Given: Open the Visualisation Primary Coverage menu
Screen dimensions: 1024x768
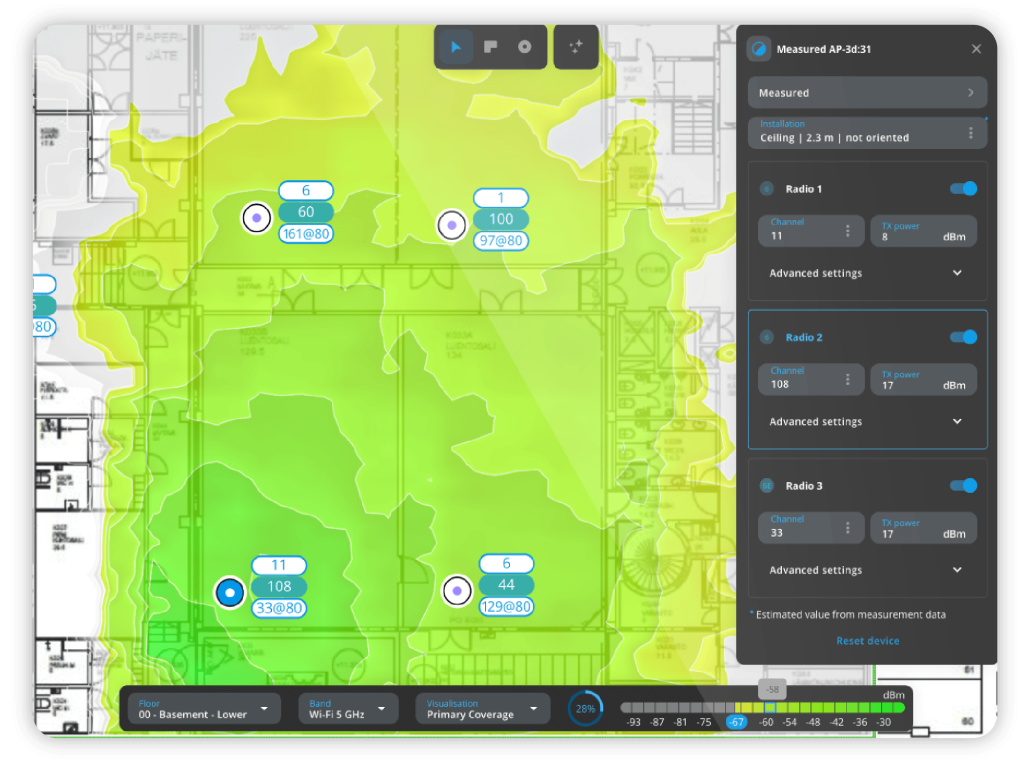Looking at the screenshot, I should (482, 709).
